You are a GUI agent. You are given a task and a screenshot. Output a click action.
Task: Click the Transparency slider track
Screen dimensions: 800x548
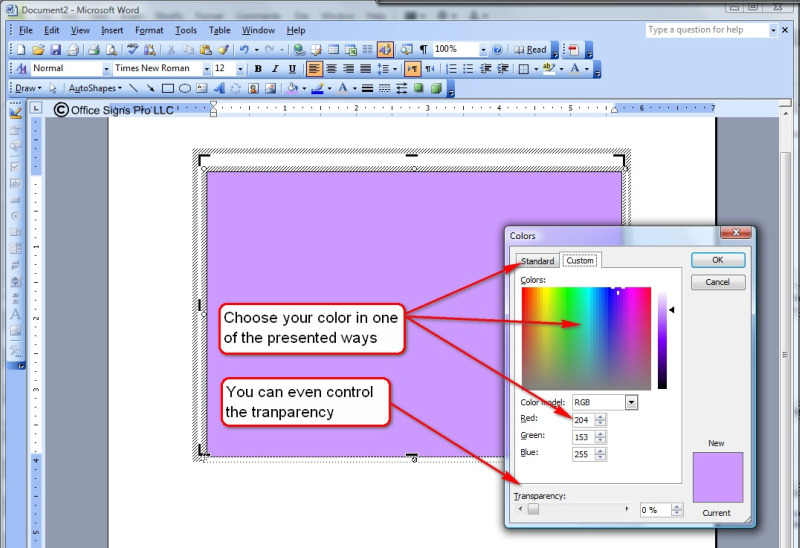coord(580,509)
